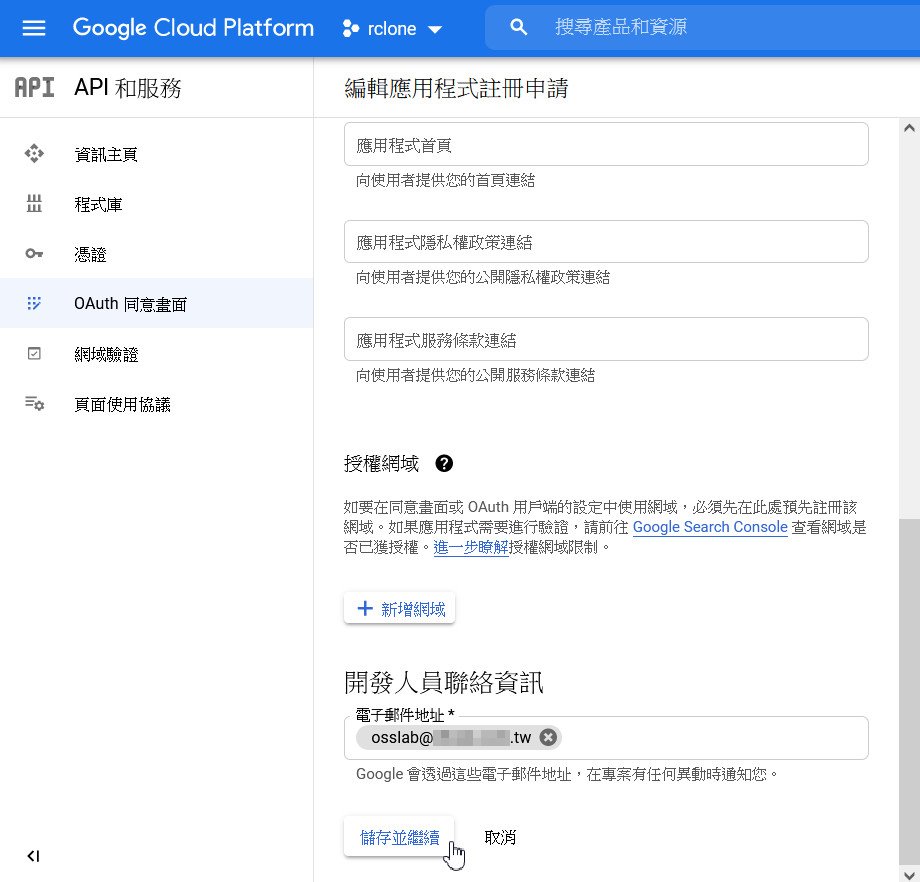Open the hamburger navigation menu

point(34,28)
